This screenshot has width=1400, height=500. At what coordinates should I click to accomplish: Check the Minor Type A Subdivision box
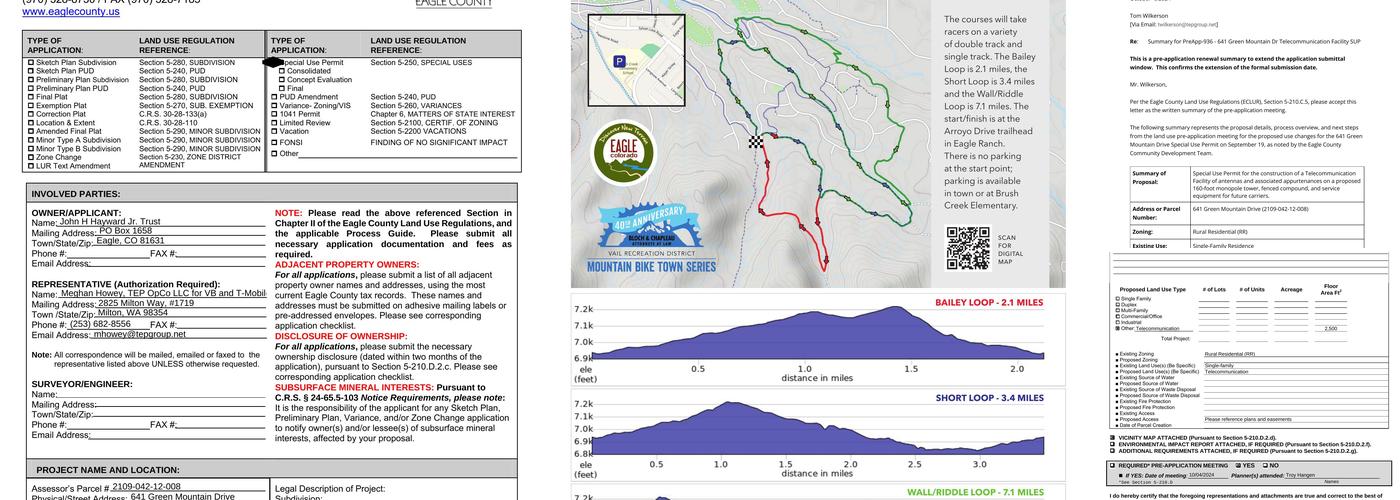tap(31, 140)
